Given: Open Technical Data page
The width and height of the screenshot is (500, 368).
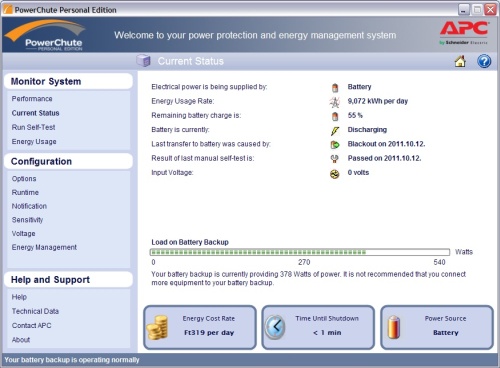Looking at the screenshot, I should (x=35, y=311).
